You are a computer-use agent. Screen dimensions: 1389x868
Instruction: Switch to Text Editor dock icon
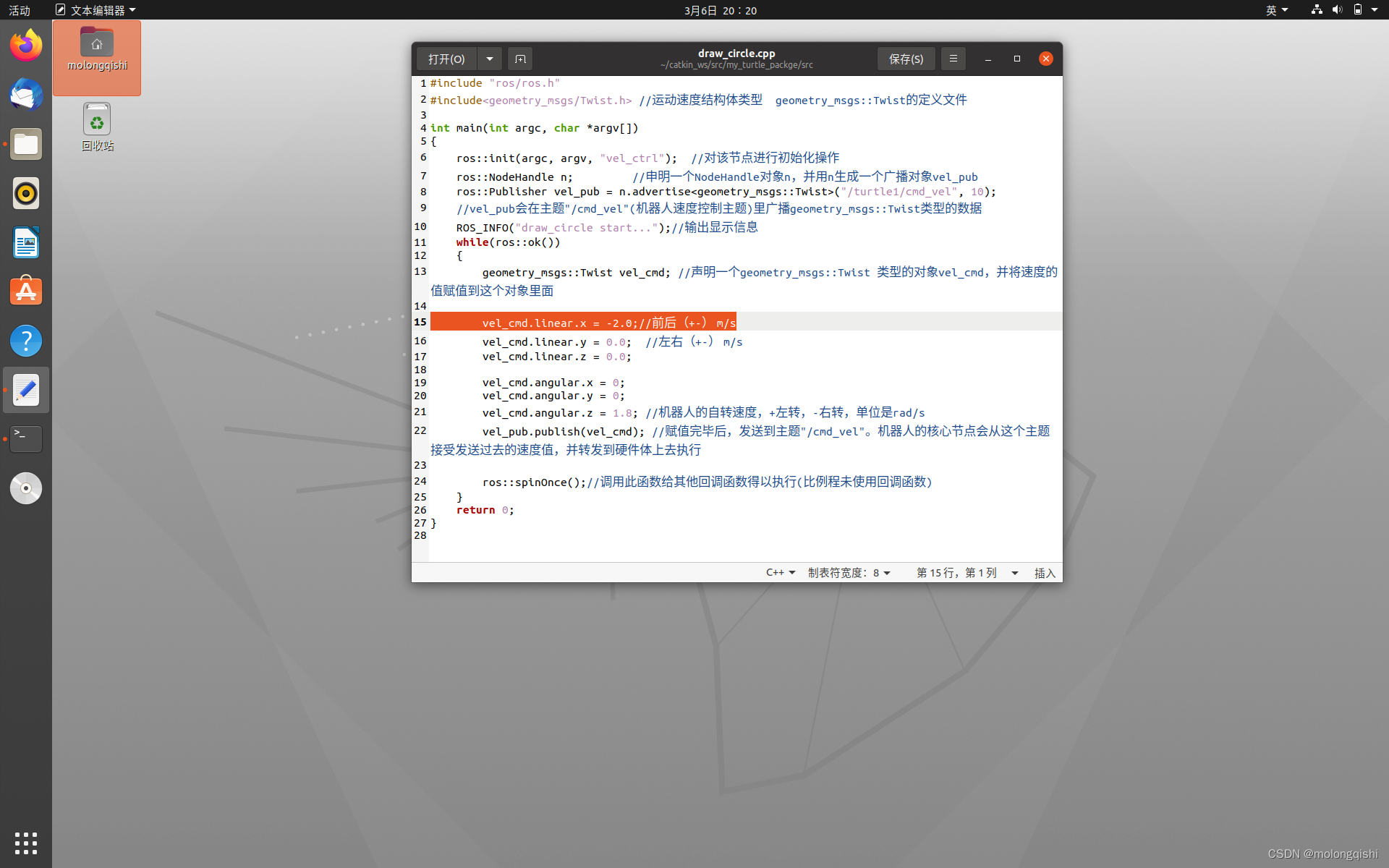26,390
